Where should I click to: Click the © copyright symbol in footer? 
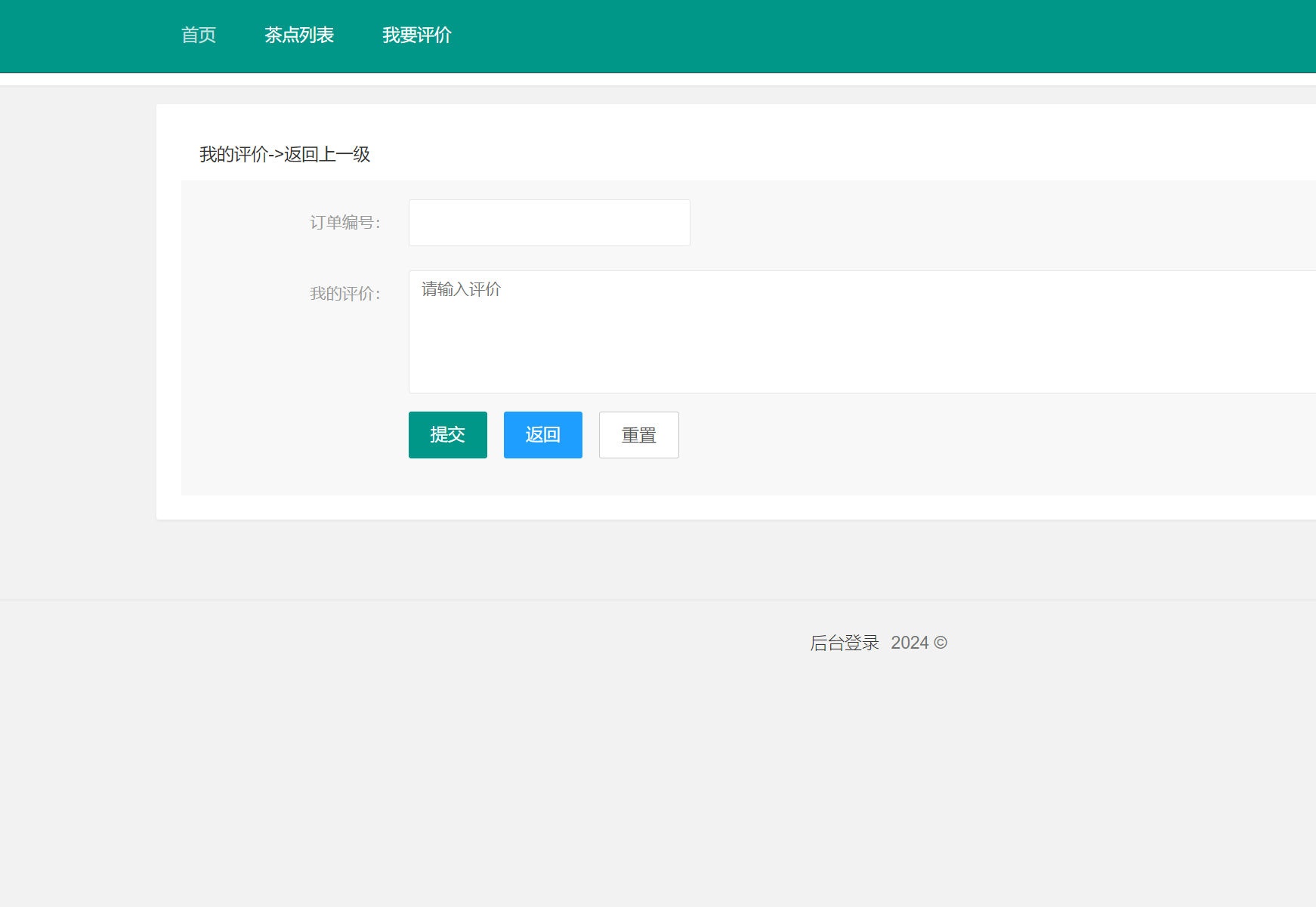941,643
